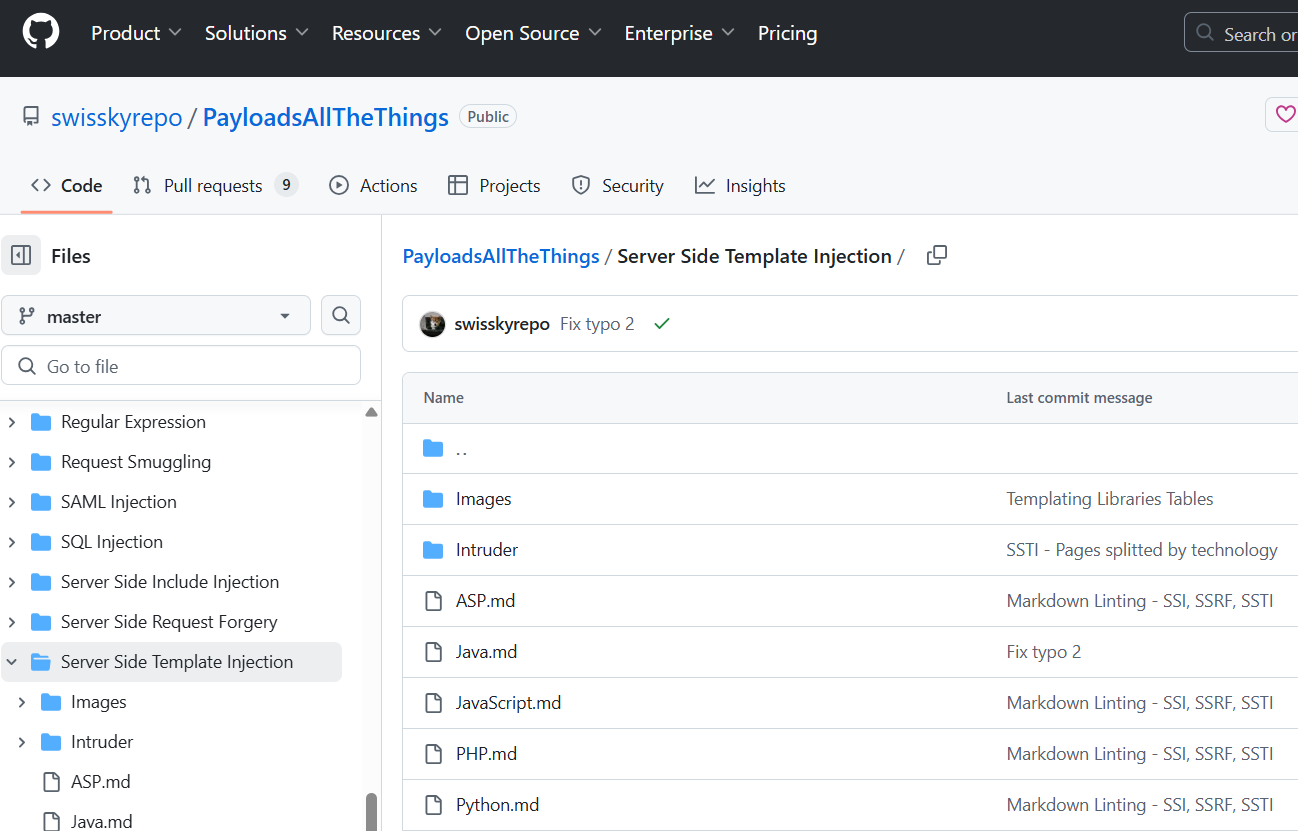Open the Insights tab
The height and width of the screenshot is (831, 1298).
[x=741, y=186]
